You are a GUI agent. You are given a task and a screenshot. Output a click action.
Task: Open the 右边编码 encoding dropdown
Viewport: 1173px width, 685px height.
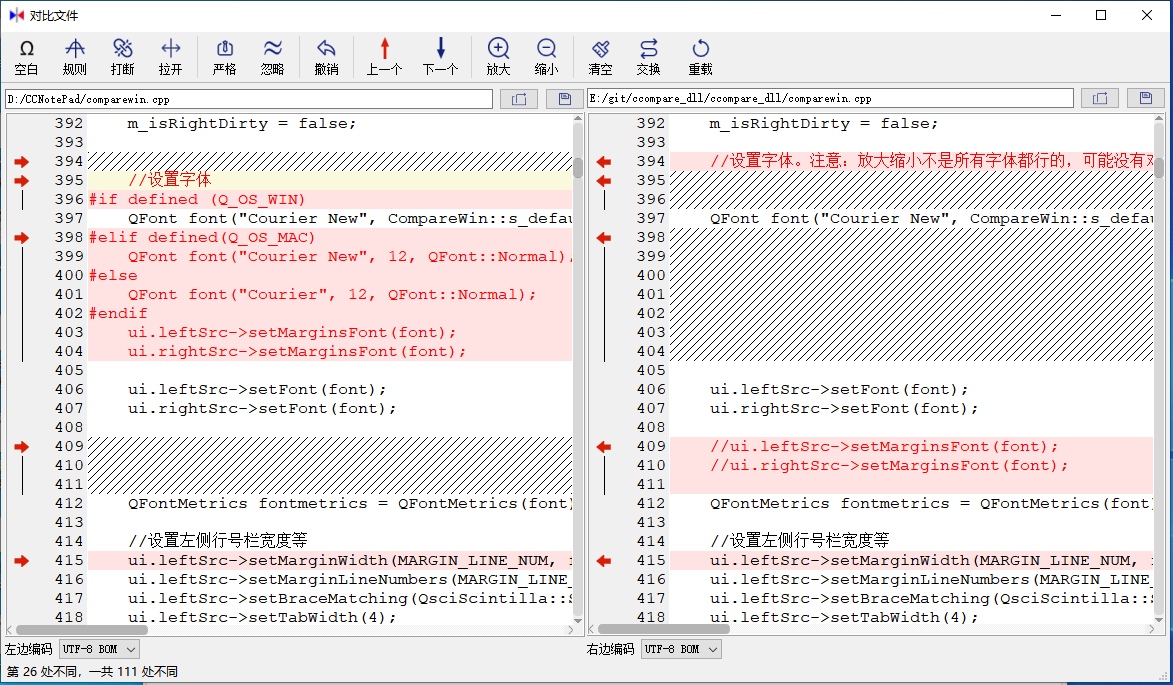[682, 649]
